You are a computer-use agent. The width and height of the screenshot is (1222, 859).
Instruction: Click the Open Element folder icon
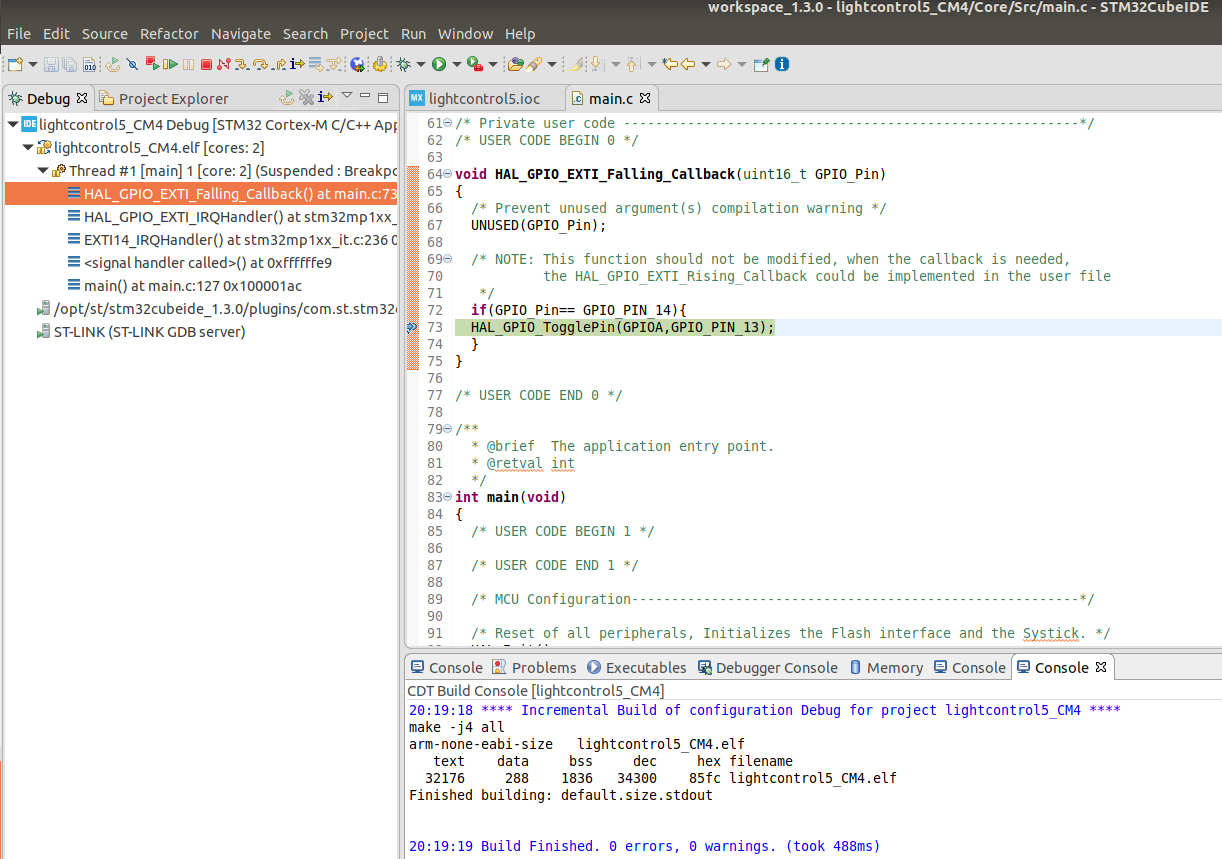(515, 64)
